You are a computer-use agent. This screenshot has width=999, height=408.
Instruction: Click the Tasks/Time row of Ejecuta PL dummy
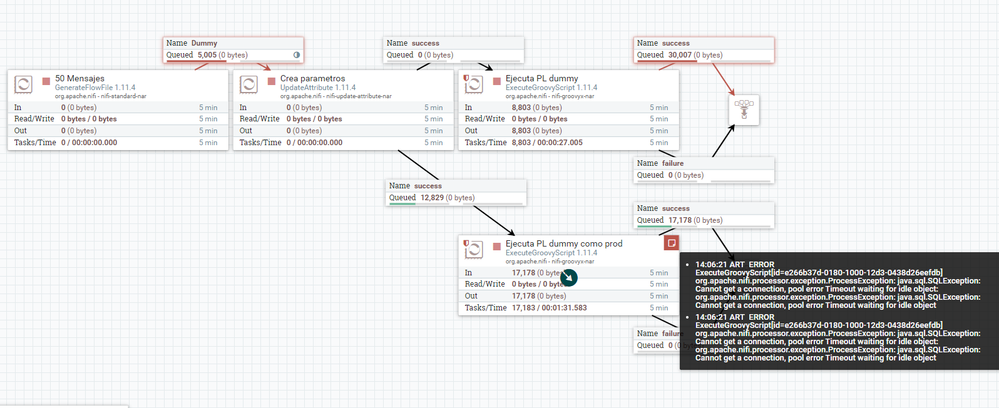pyautogui.click(x=568, y=143)
